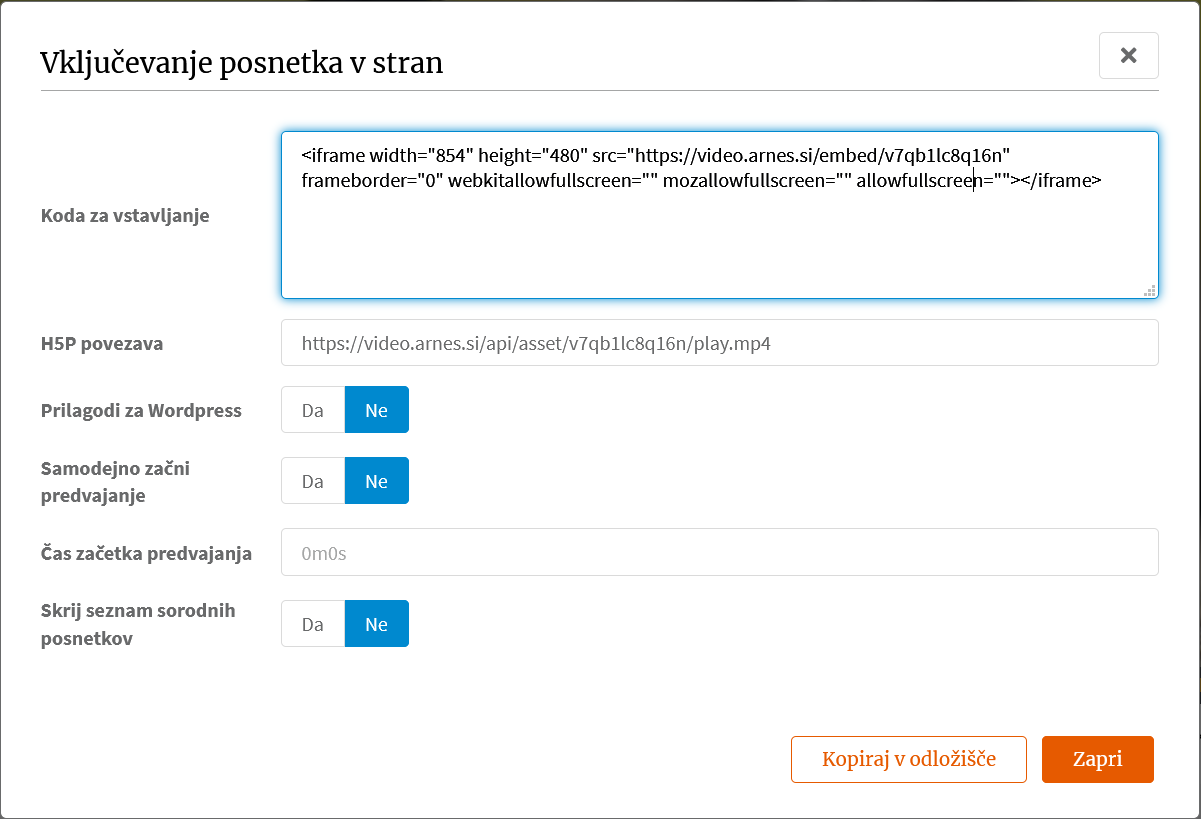Click the Zapri button

1098,759
